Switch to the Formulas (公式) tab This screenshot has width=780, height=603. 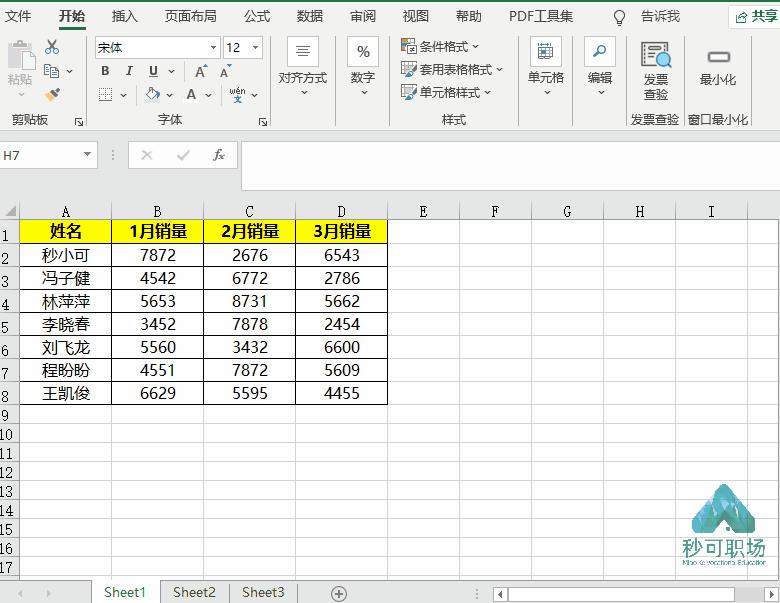pos(257,16)
